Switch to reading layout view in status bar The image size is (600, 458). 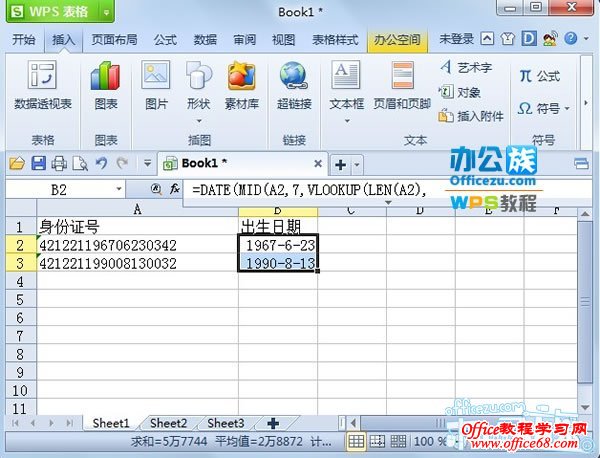(398, 442)
